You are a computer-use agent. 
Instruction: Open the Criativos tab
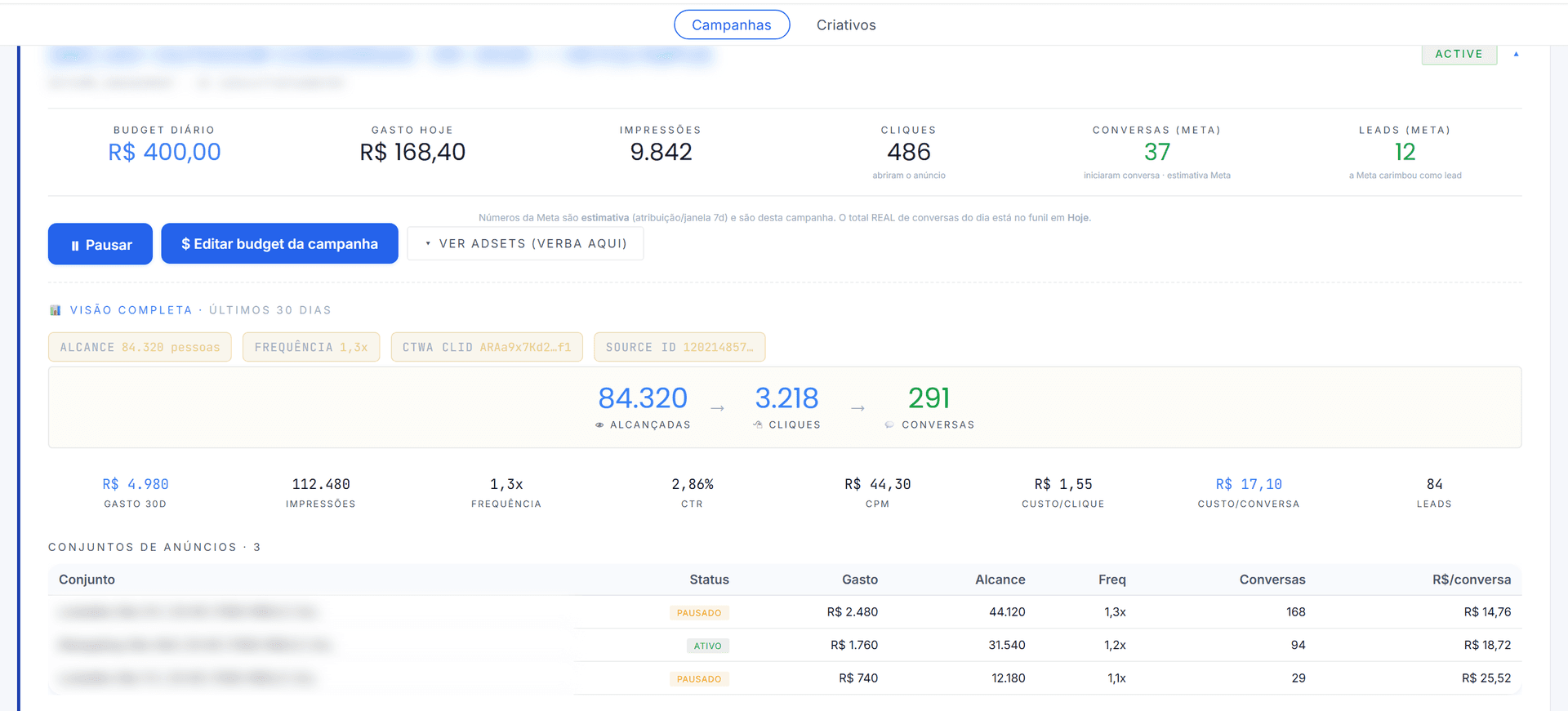pos(846,24)
